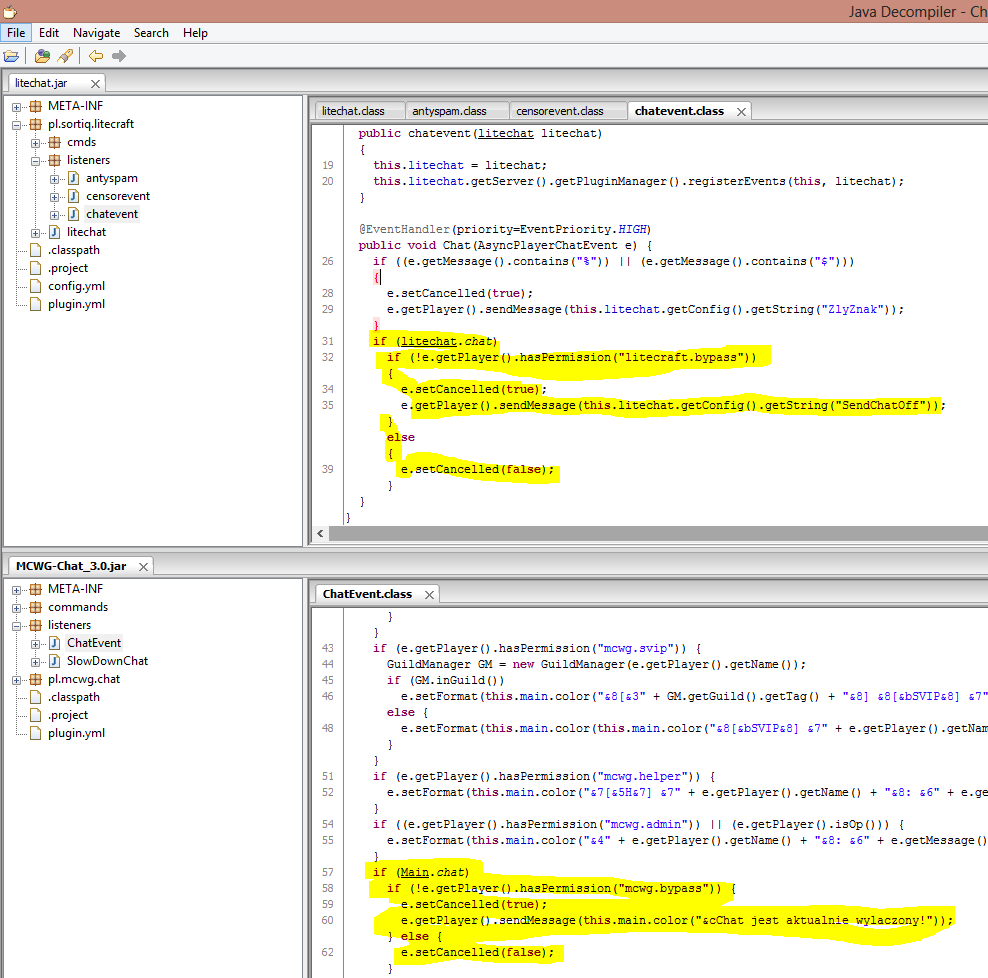This screenshot has width=988, height=978.
Task: Expand the commands package node
Action: [x=17, y=608]
